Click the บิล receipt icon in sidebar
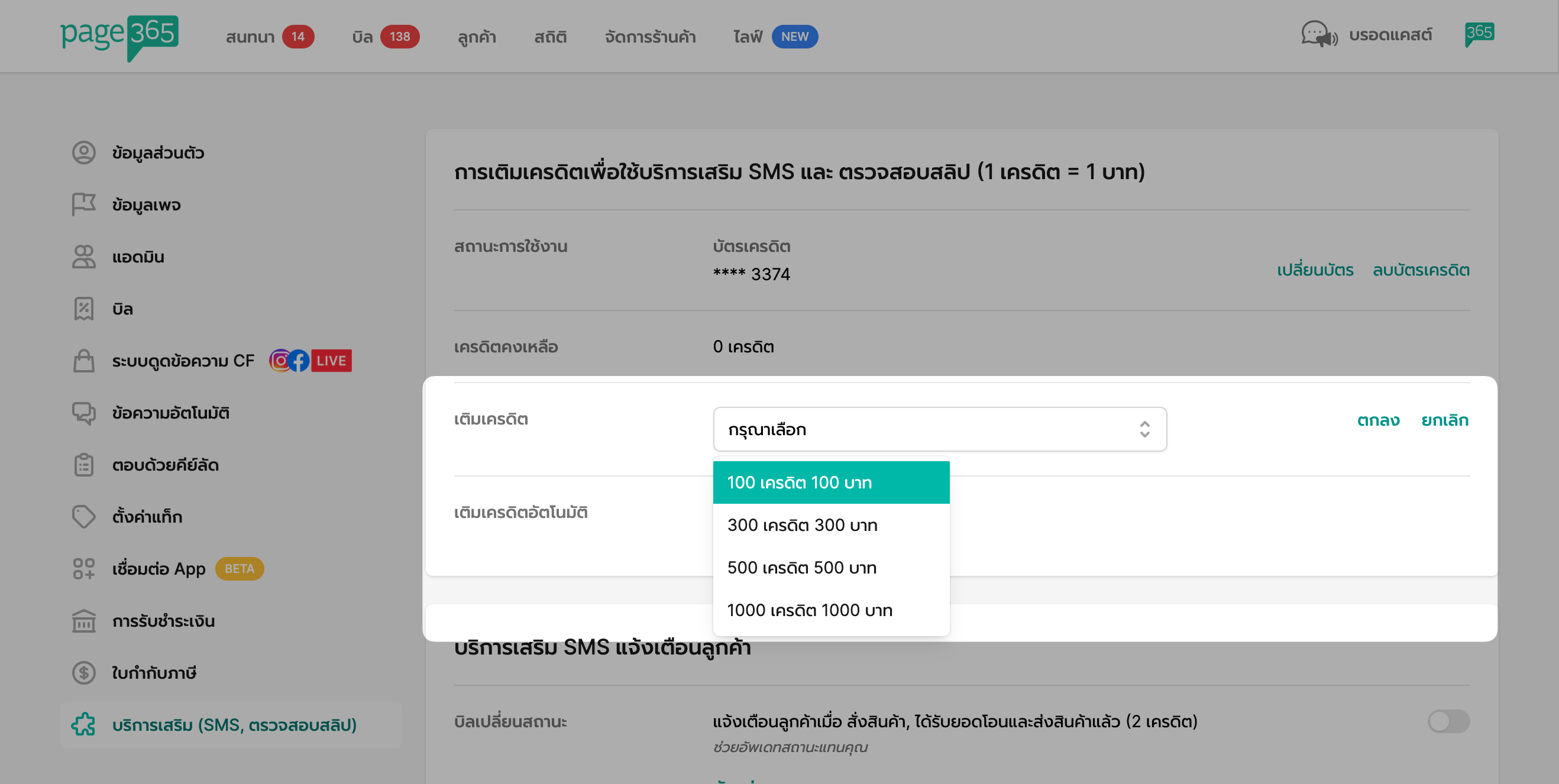Viewport: 1559px width, 784px height. click(83, 309)
